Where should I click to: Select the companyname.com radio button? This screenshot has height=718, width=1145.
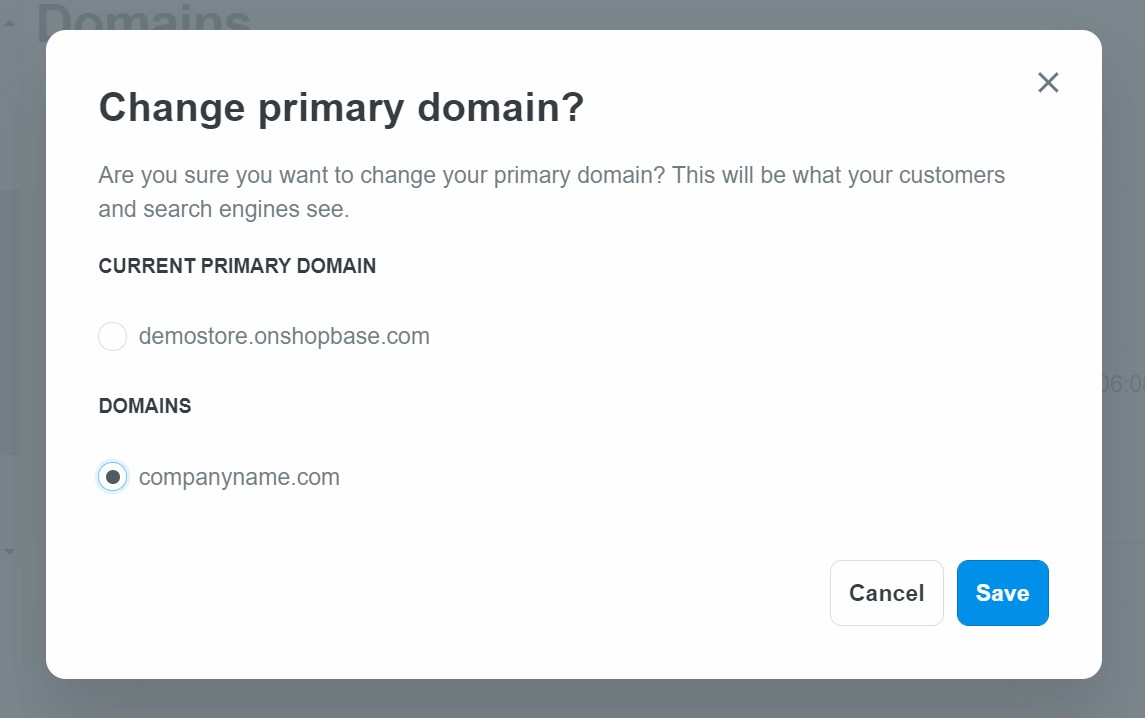pos(113,477)
